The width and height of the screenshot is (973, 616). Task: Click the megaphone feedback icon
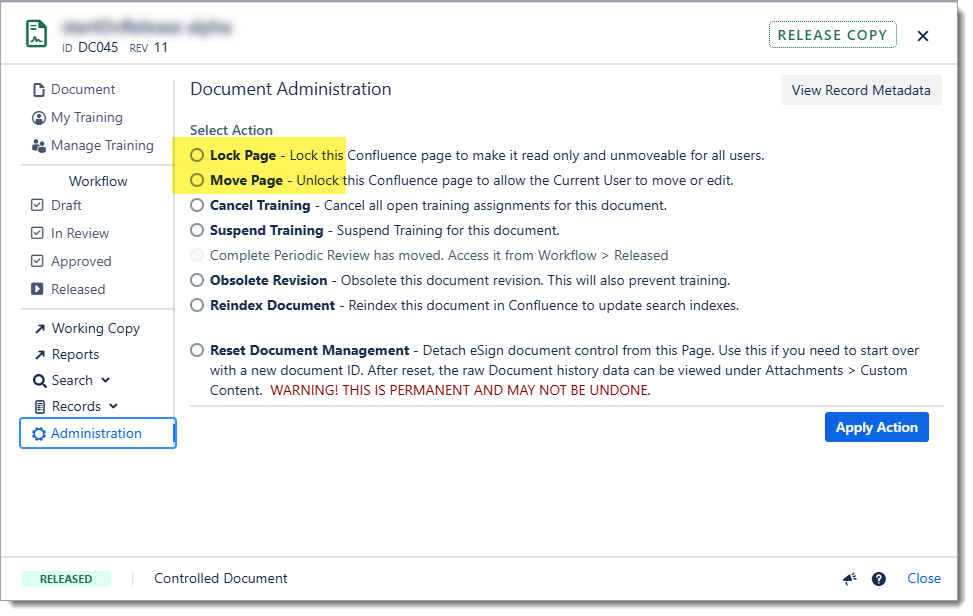pos(850,579)
